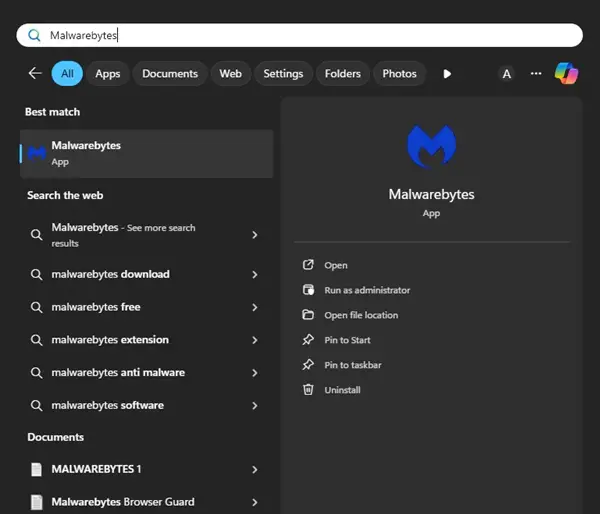Viewport: 600px width, 514px height.
Task: Click the pin icon beside Pin to Start
Action: pyautogui.click(x=308, y=339)
